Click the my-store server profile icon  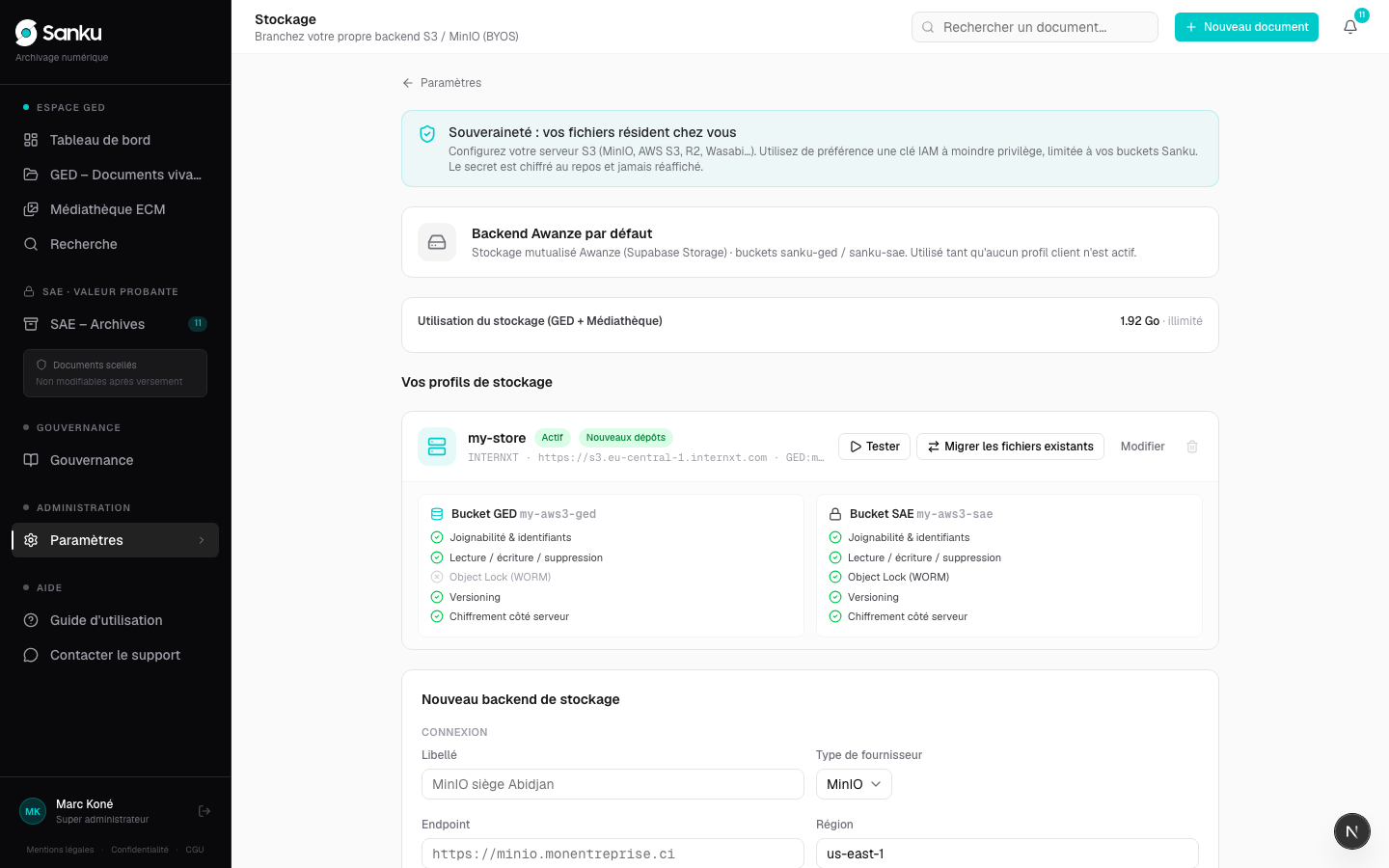point(437,447)
